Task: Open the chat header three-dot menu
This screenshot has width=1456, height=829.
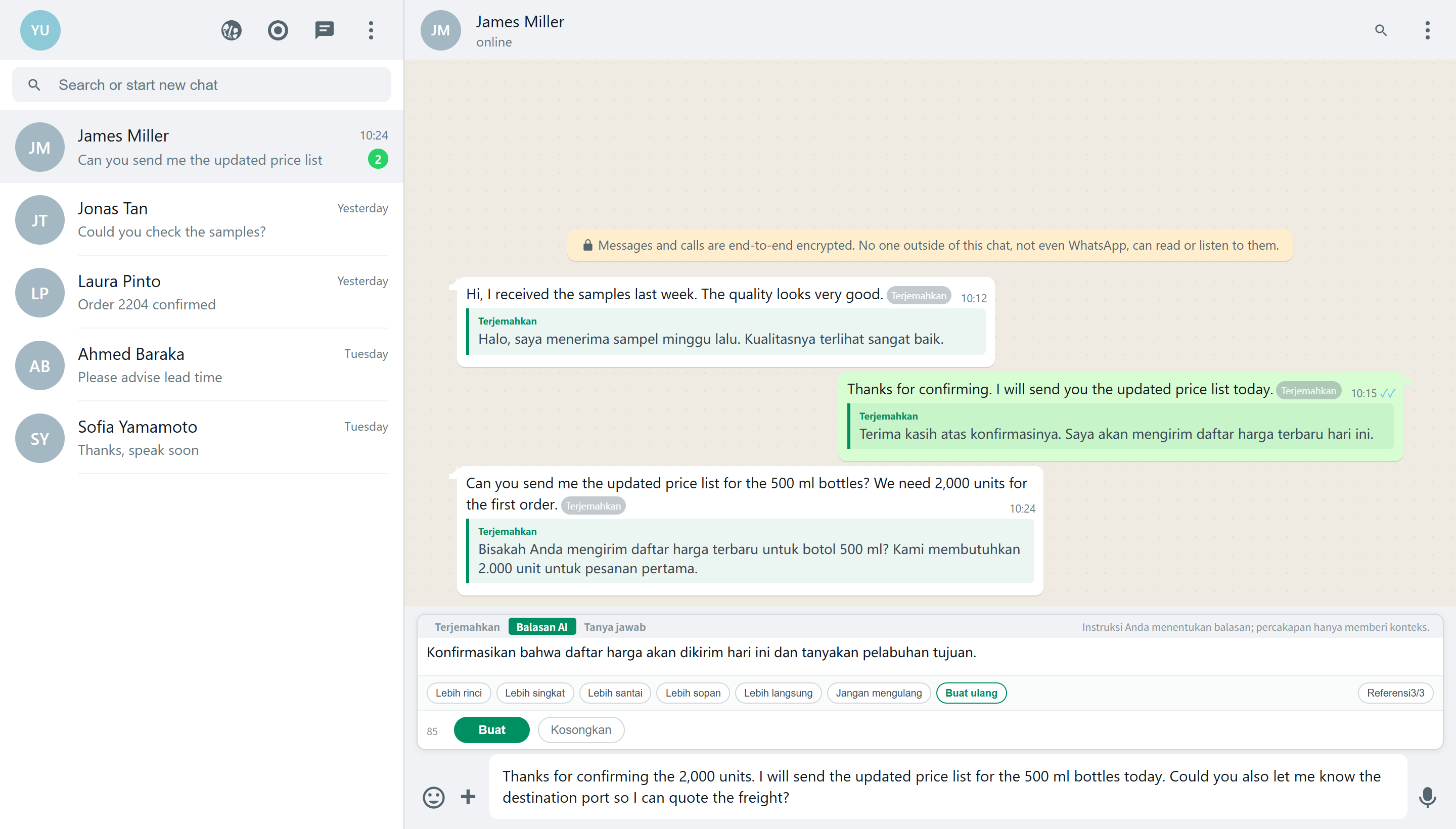Action: click(1428, 30)
